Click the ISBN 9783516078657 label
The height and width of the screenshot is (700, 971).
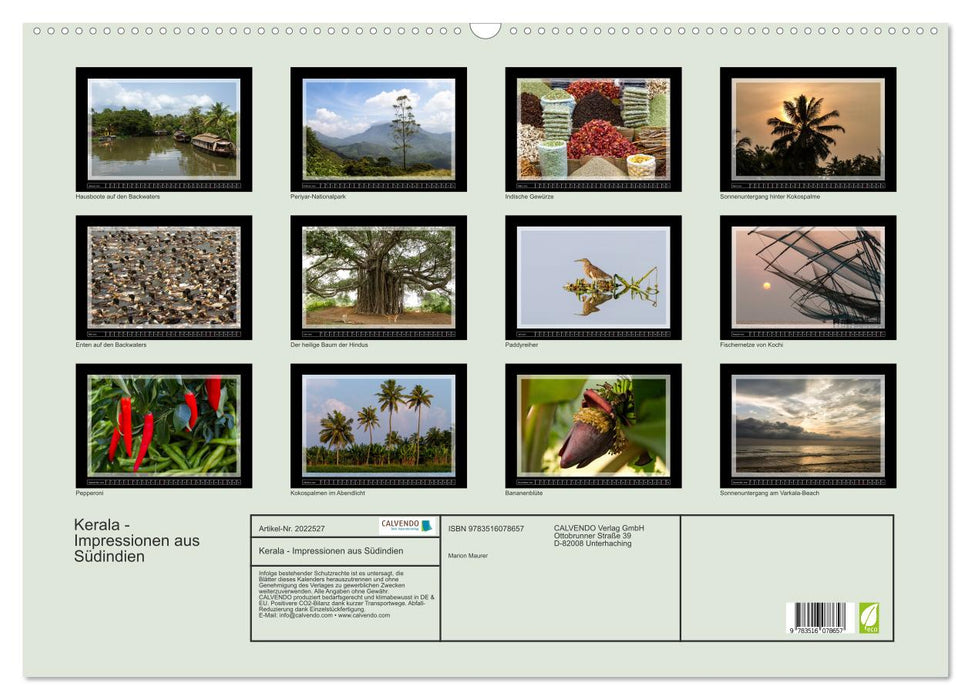489,527
